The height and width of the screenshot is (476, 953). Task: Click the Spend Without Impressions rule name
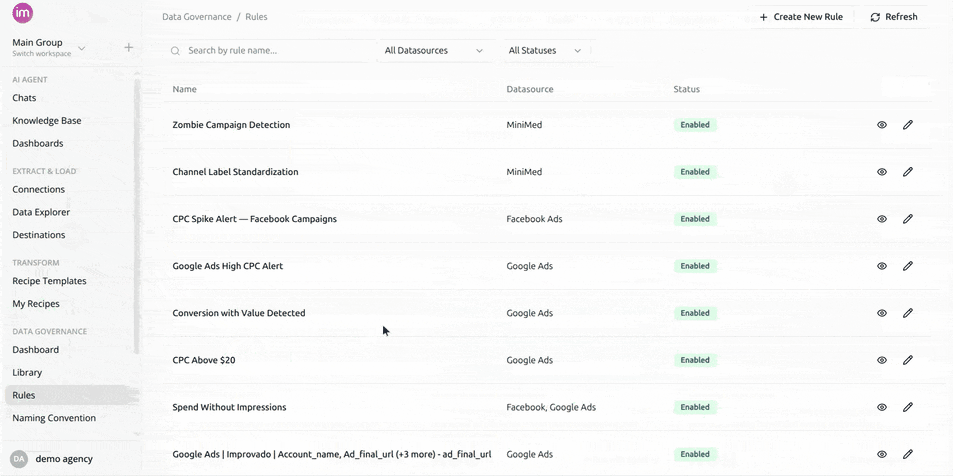[x=229, y=407]
